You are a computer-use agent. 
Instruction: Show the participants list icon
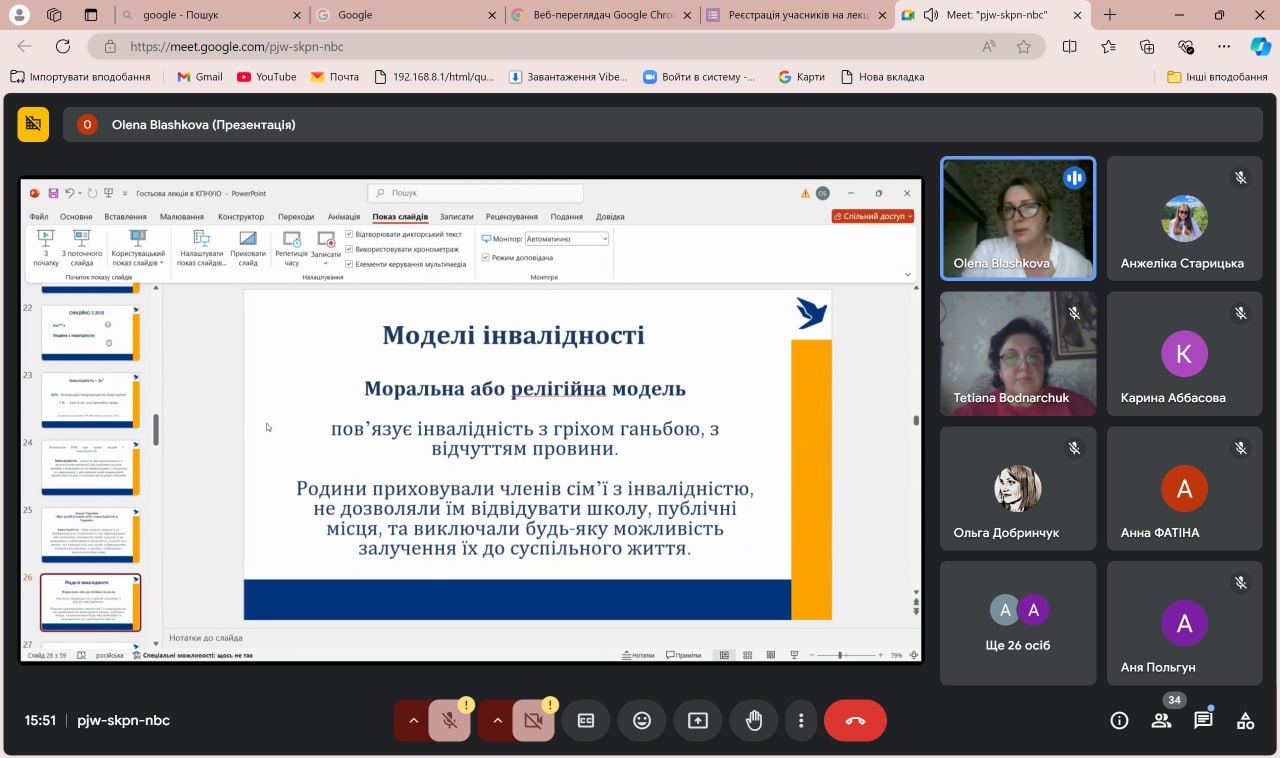(x=1161, y=720)
